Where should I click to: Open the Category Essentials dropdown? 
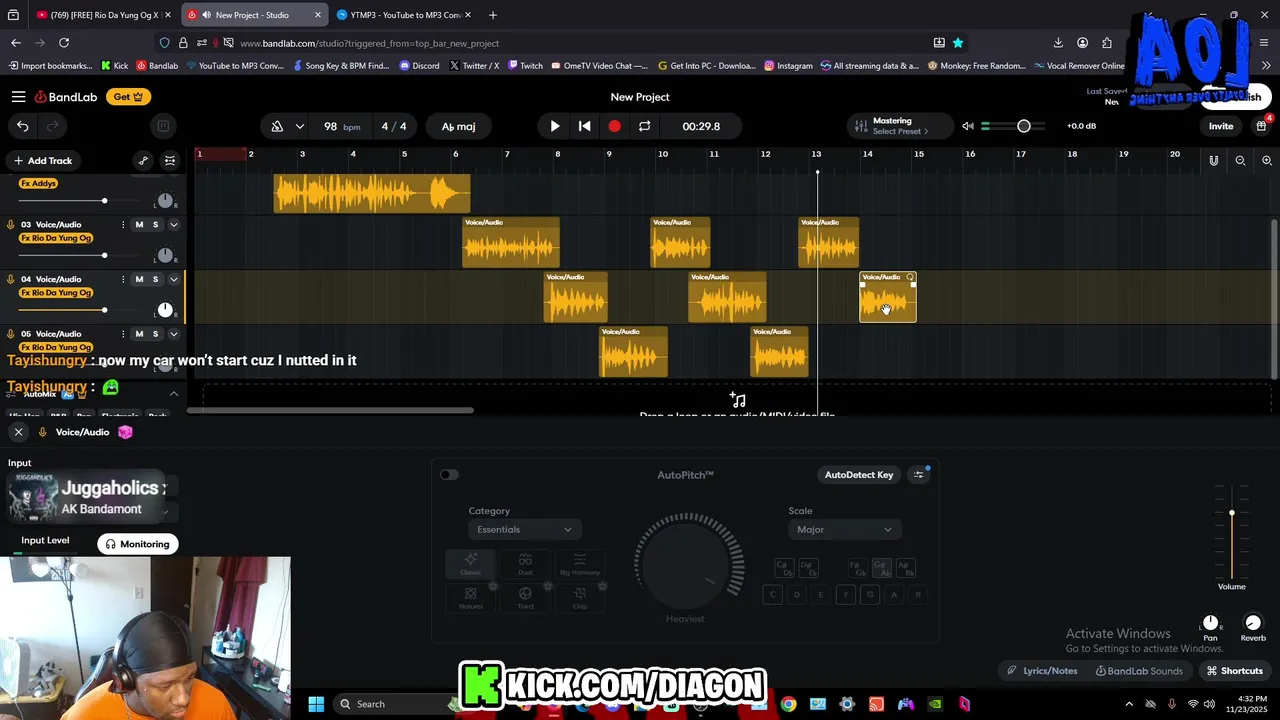click(x=524, y=529)
